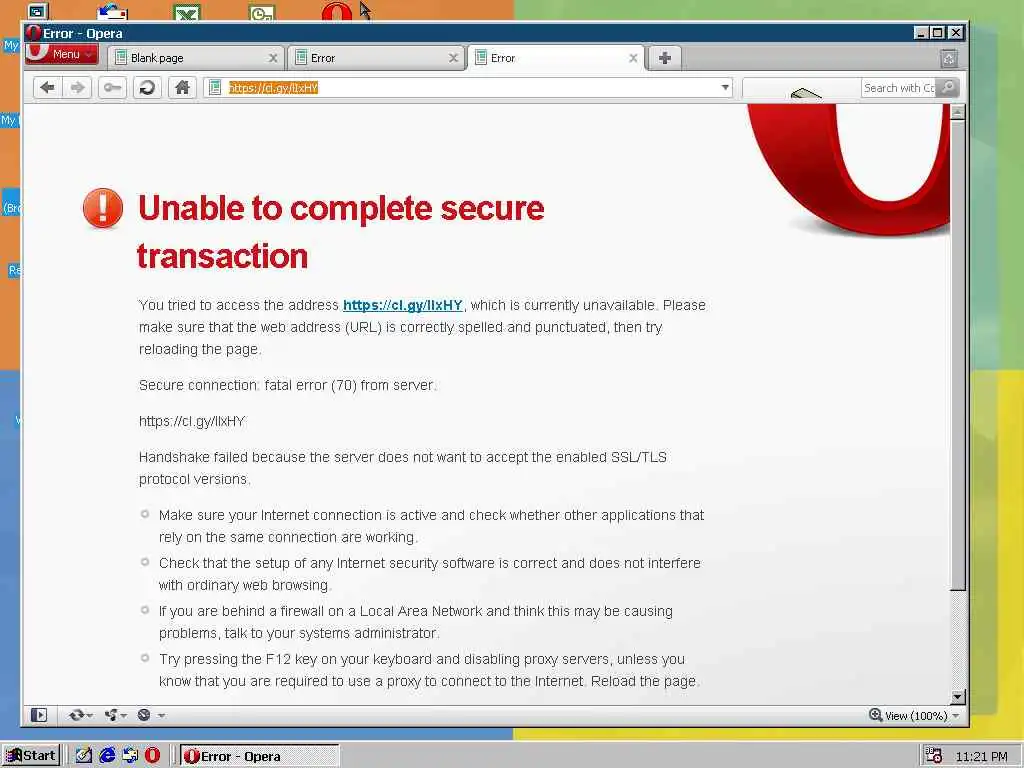This screenshot has height=768, width=1024.
Task: Expand the address field dropdown arrow
Action: tap(725, 88)
